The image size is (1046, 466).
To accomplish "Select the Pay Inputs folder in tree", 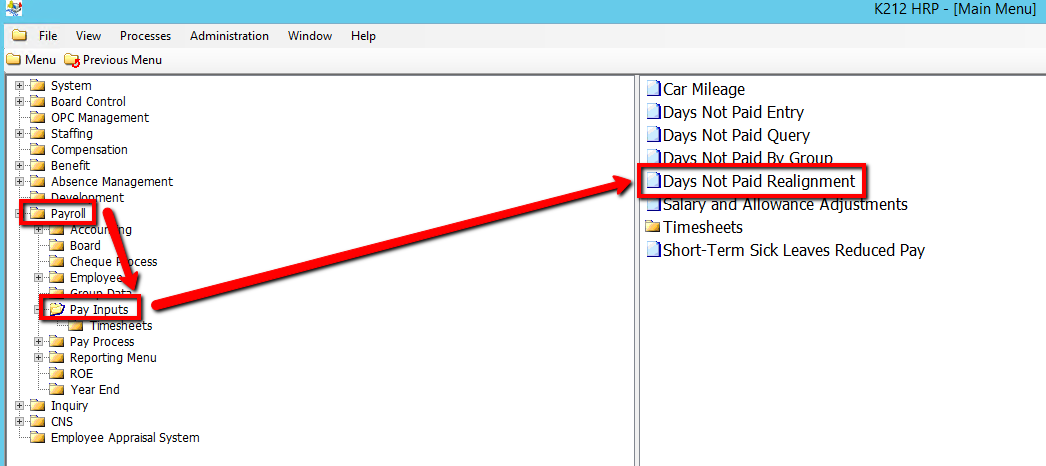I will (x=98, y=310).
